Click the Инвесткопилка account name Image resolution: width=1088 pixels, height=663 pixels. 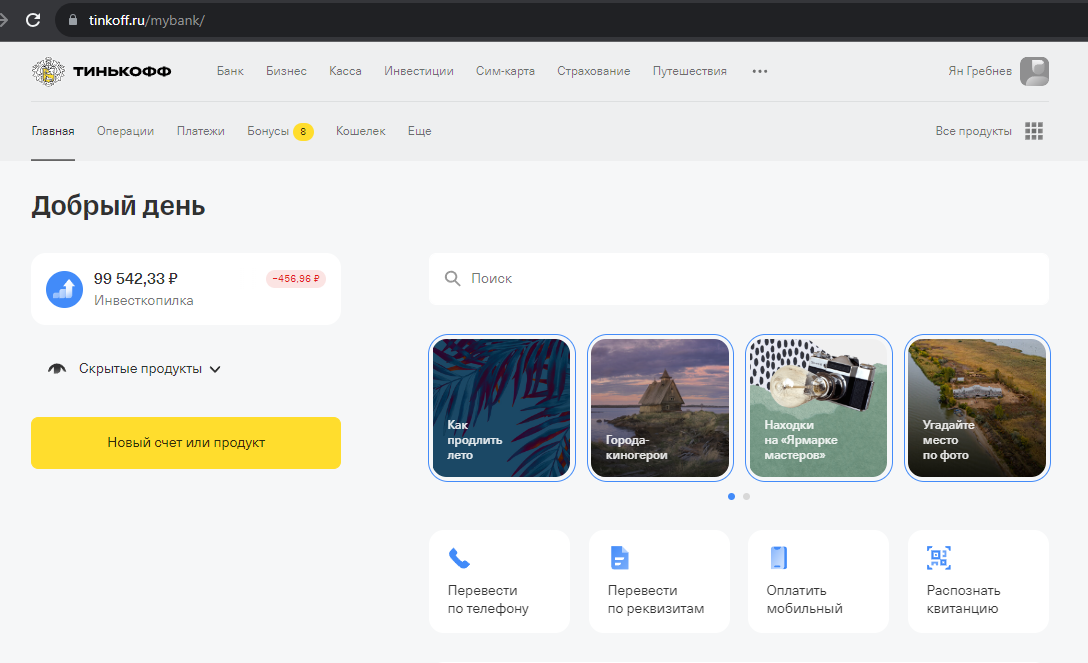(144, 300)
